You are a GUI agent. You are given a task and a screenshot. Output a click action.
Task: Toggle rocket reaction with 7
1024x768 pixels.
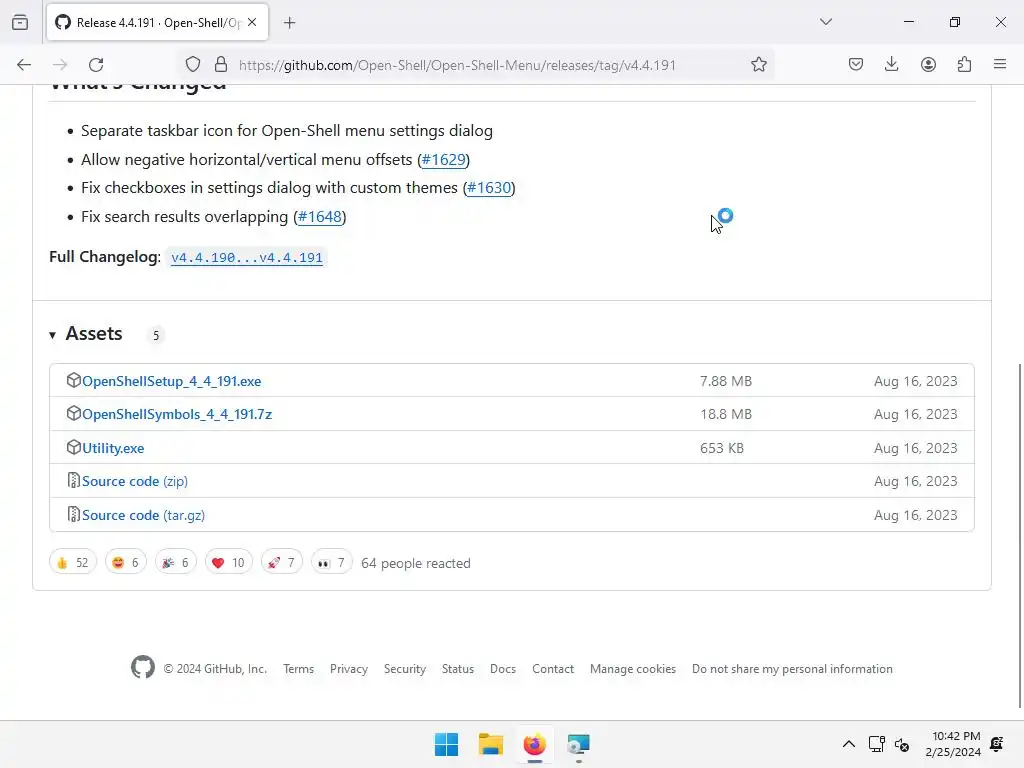(281, 563)
